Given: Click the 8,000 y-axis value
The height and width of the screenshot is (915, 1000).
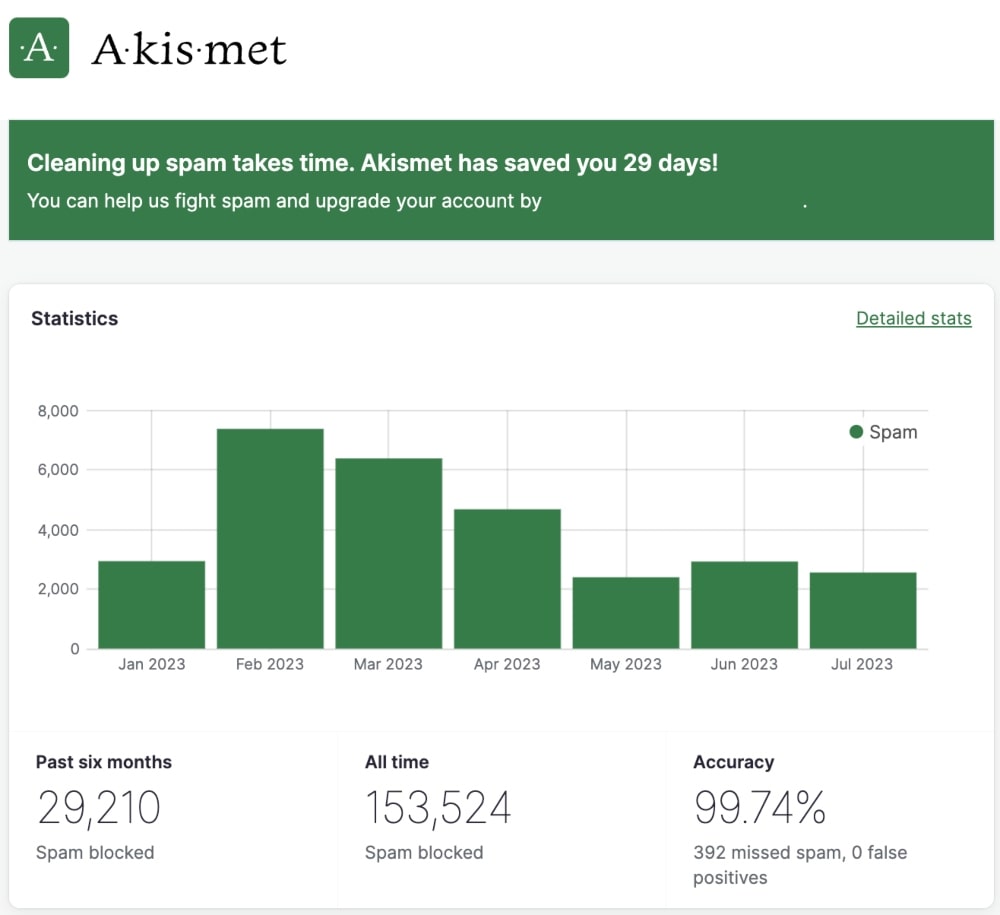Looking at the screenshot, I should 58,411.
